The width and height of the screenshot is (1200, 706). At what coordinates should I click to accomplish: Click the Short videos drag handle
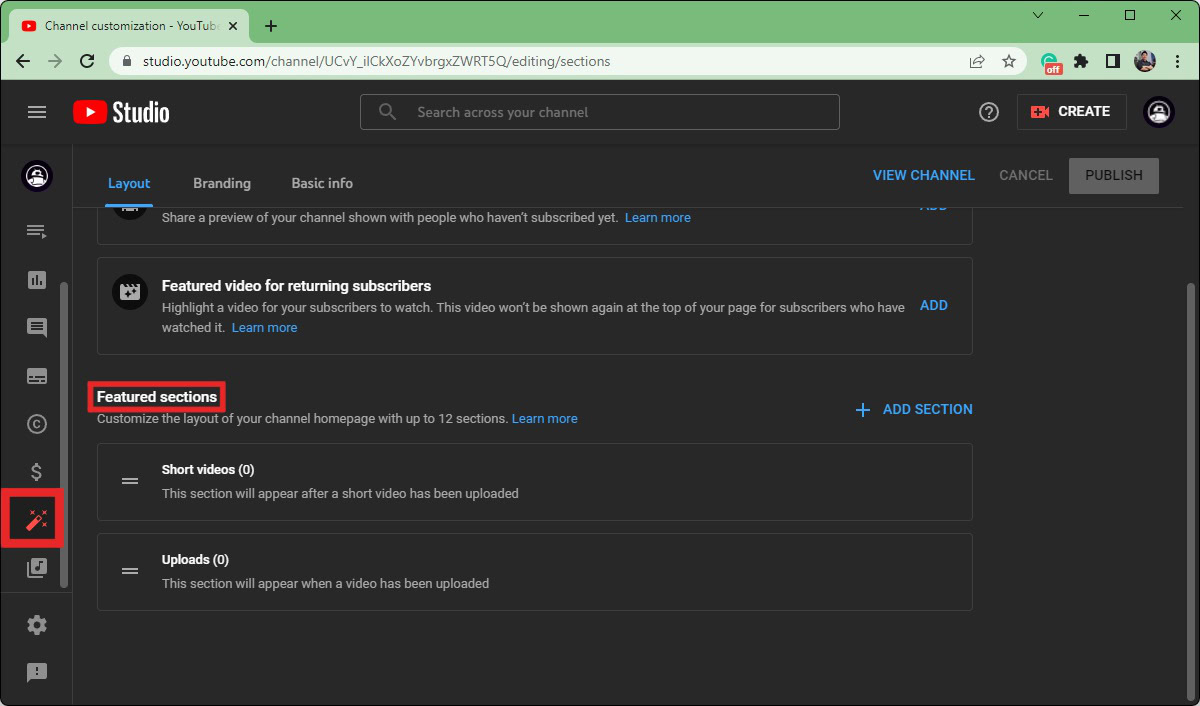coord(130,481)
